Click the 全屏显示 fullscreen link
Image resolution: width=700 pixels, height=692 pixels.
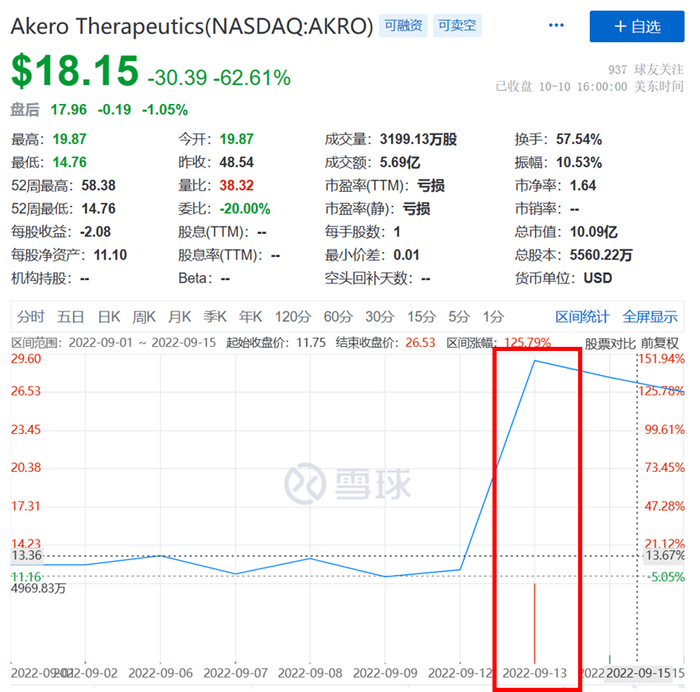pos(650,317)
